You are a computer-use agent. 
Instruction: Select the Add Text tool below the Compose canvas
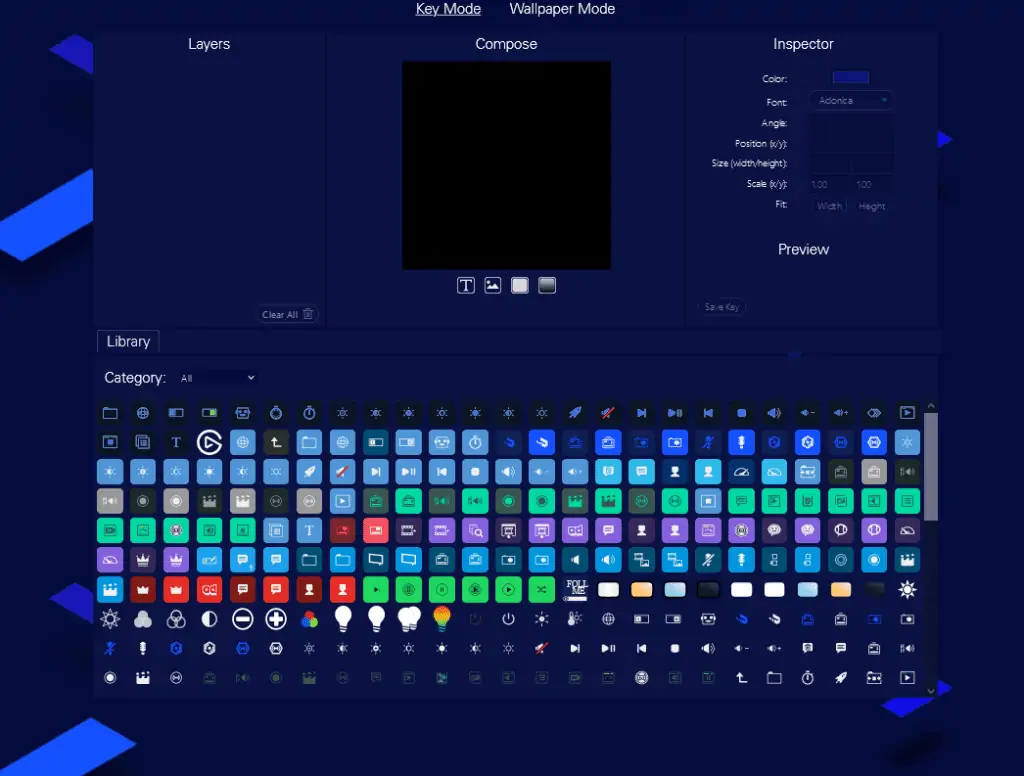465,285
